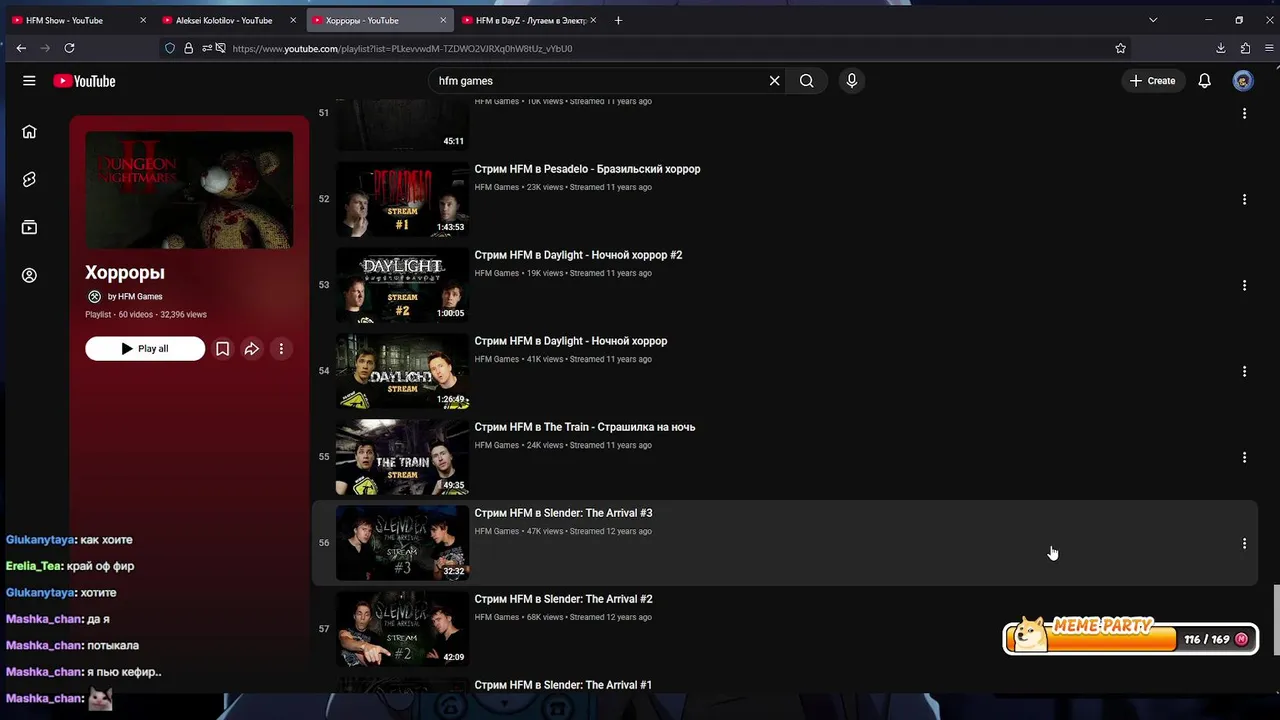Close the Хорроры YouTube tab
The height and width of the screenshot is (720, 1280).
click(443, 20)
